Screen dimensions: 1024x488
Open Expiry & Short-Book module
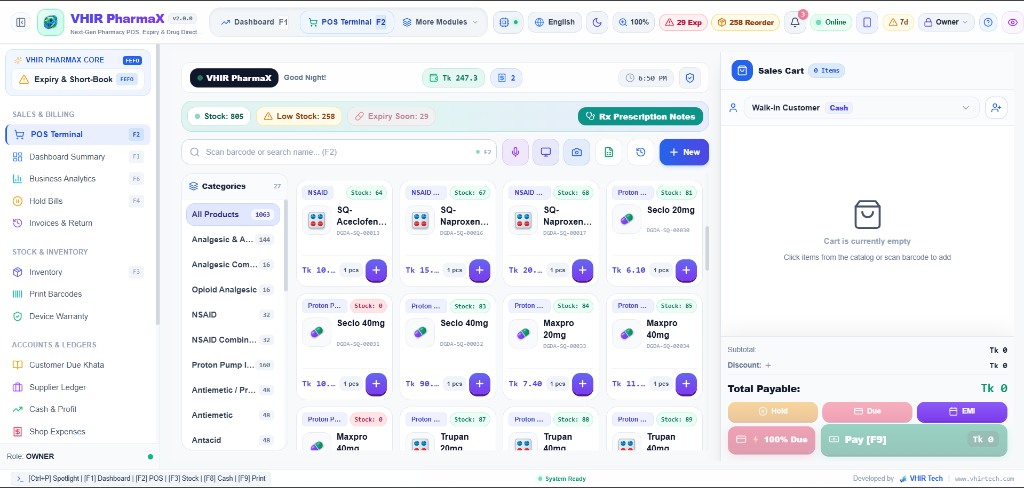point(78,80)
